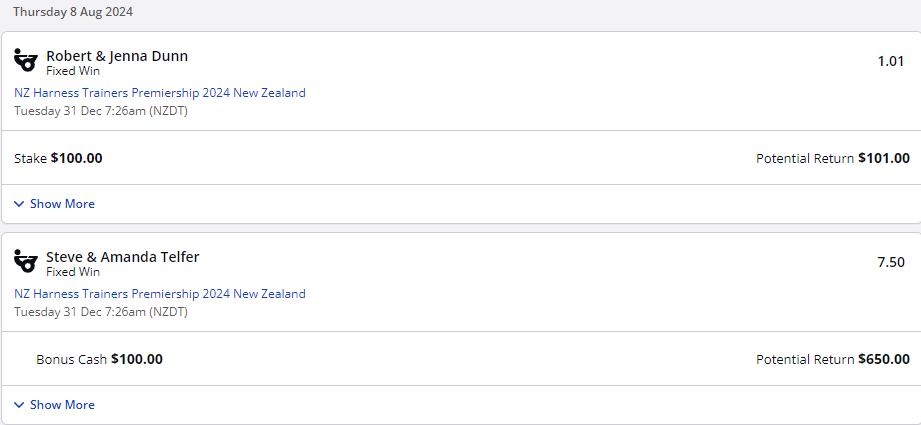Click the Tuesday 31 Dec event time in the Dunn bet
The height and width of the screenshot is (425, 921).
tap(101, 111)
